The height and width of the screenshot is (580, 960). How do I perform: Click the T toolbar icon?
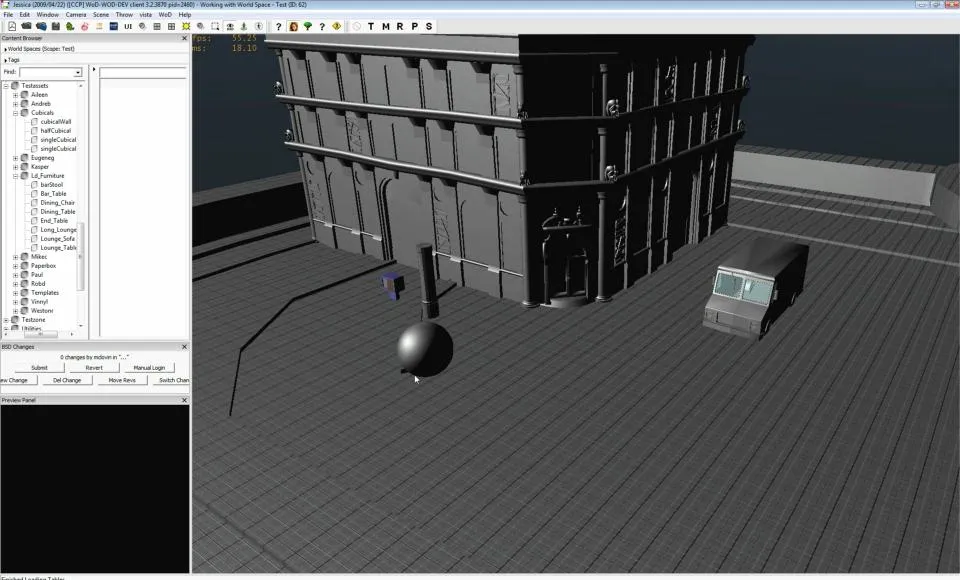coord(371,26)
